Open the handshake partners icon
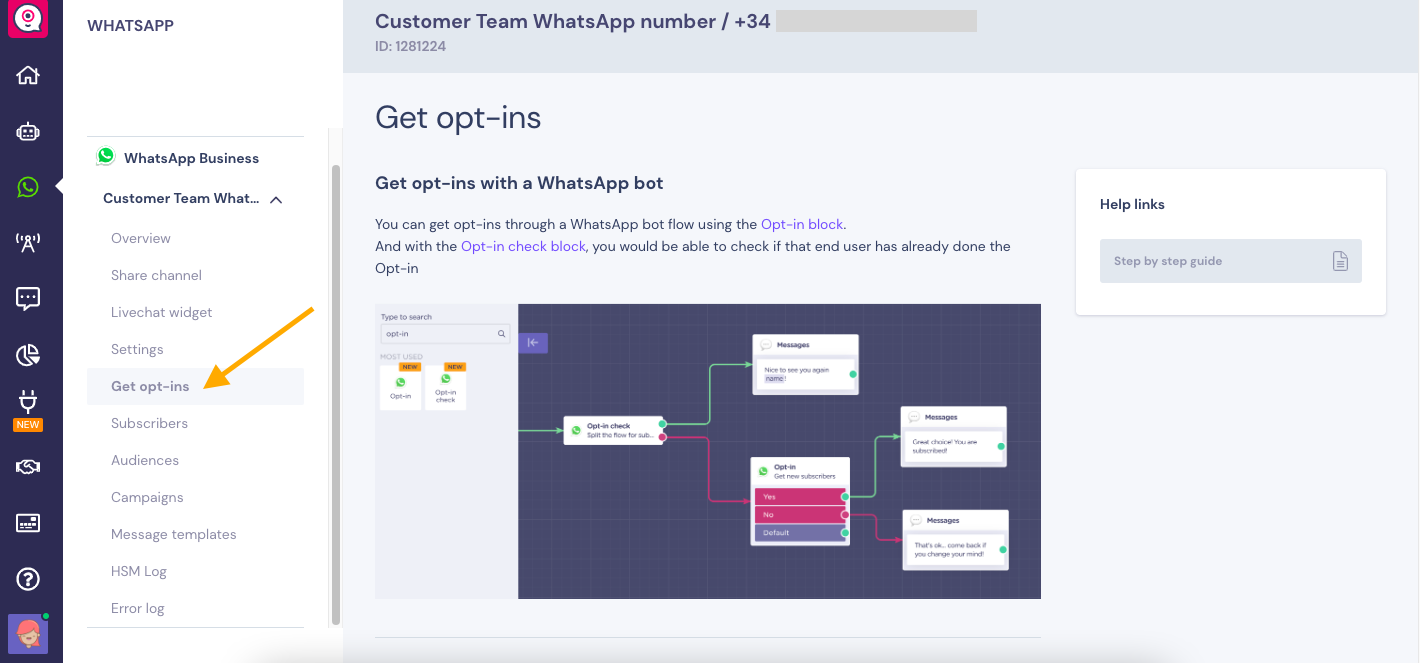The width and height of the screenshot is (1420, 663). pos(28,467)
